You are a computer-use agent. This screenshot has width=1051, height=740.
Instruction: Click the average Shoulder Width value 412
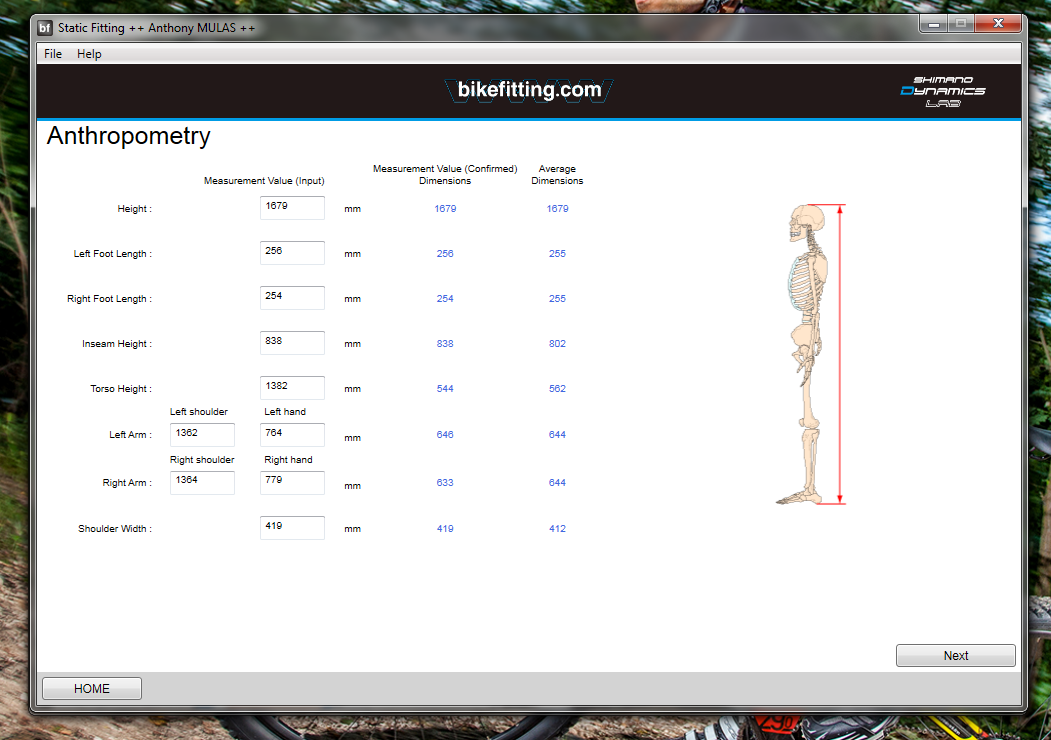[557, 528]
